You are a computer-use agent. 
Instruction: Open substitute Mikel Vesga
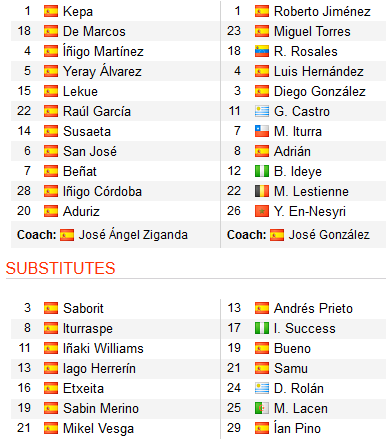tap(99, 428)
